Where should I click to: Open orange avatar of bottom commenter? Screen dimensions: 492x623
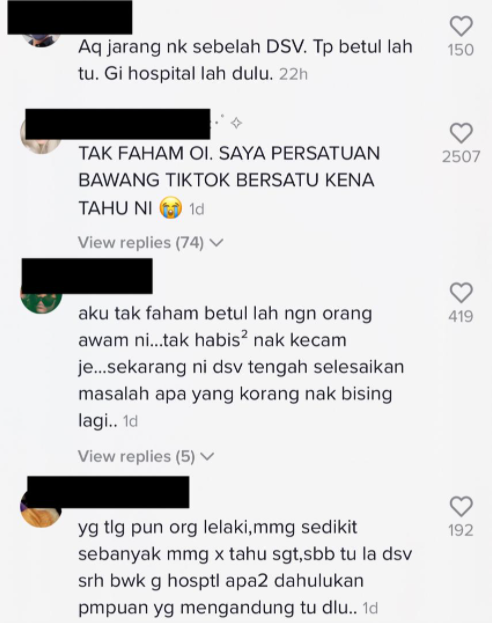tap(41, 517)
